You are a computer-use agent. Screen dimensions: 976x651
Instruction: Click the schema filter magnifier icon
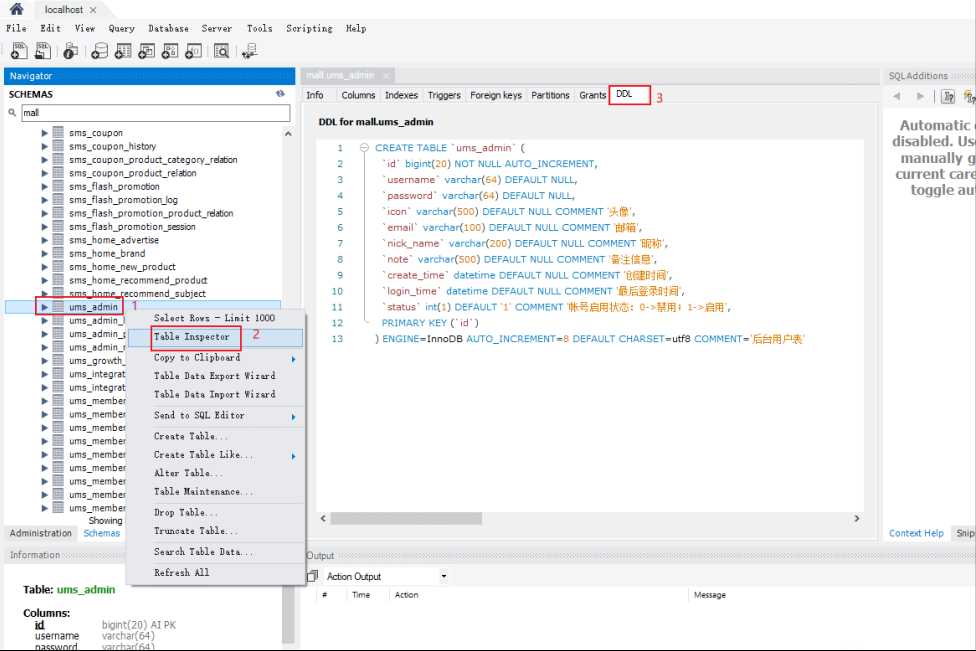point(12,113)
